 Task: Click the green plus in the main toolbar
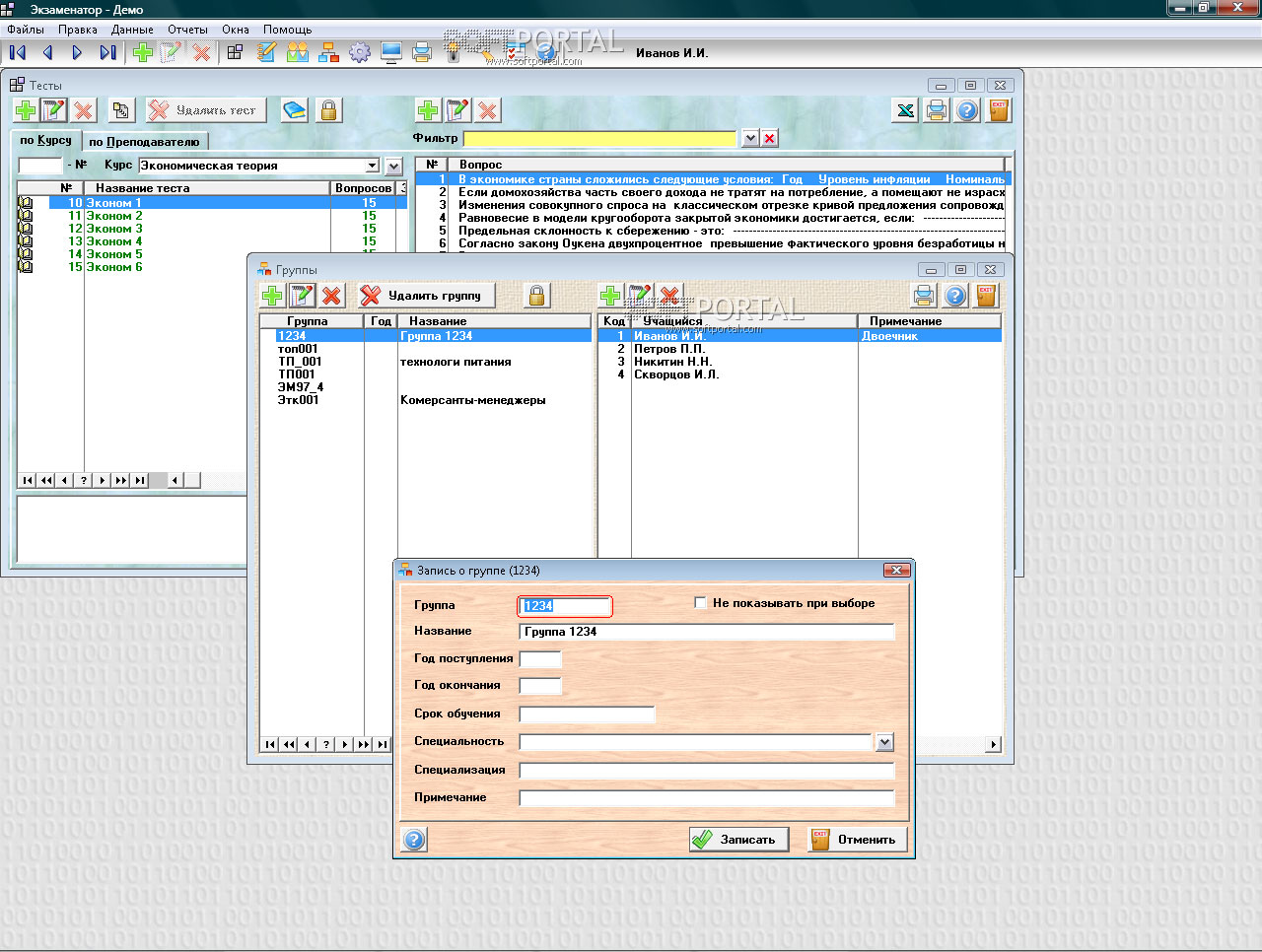point(143,52)
